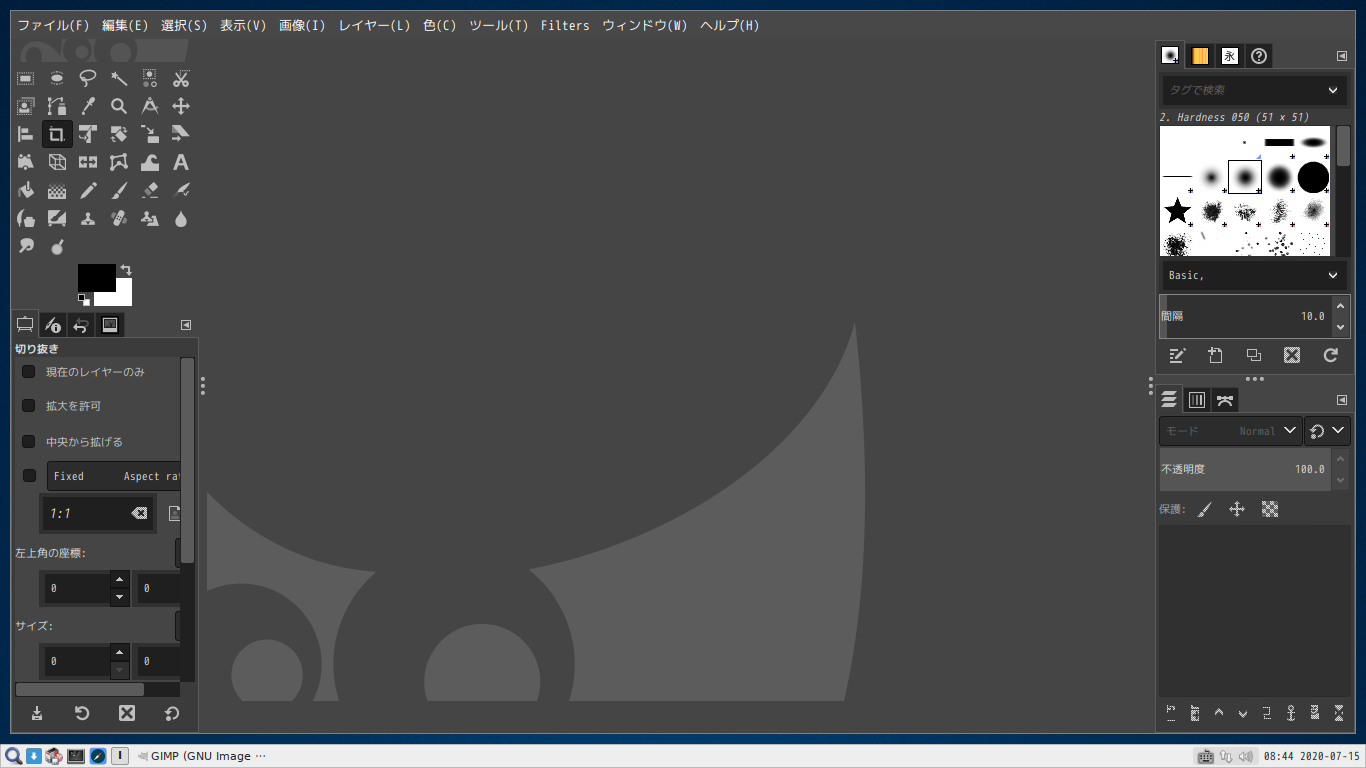Increase brush spacing with up arrow

[1341, 306]
